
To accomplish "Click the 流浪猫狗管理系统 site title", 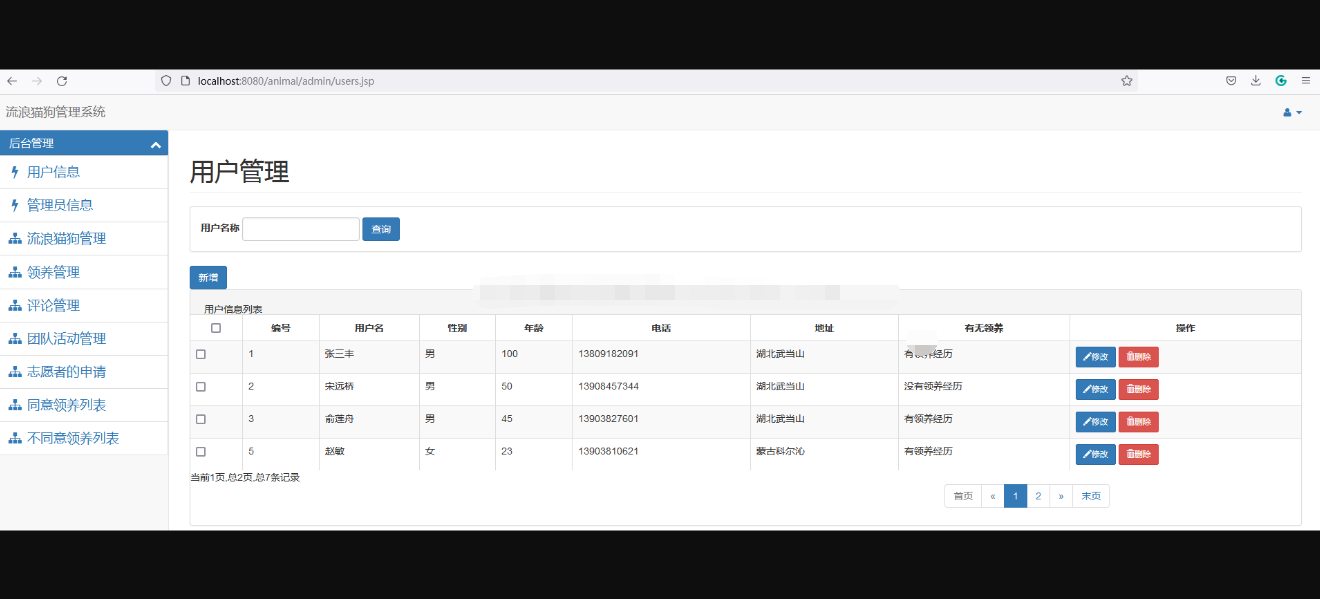I will pyautogui.click(x=55, y=112).
